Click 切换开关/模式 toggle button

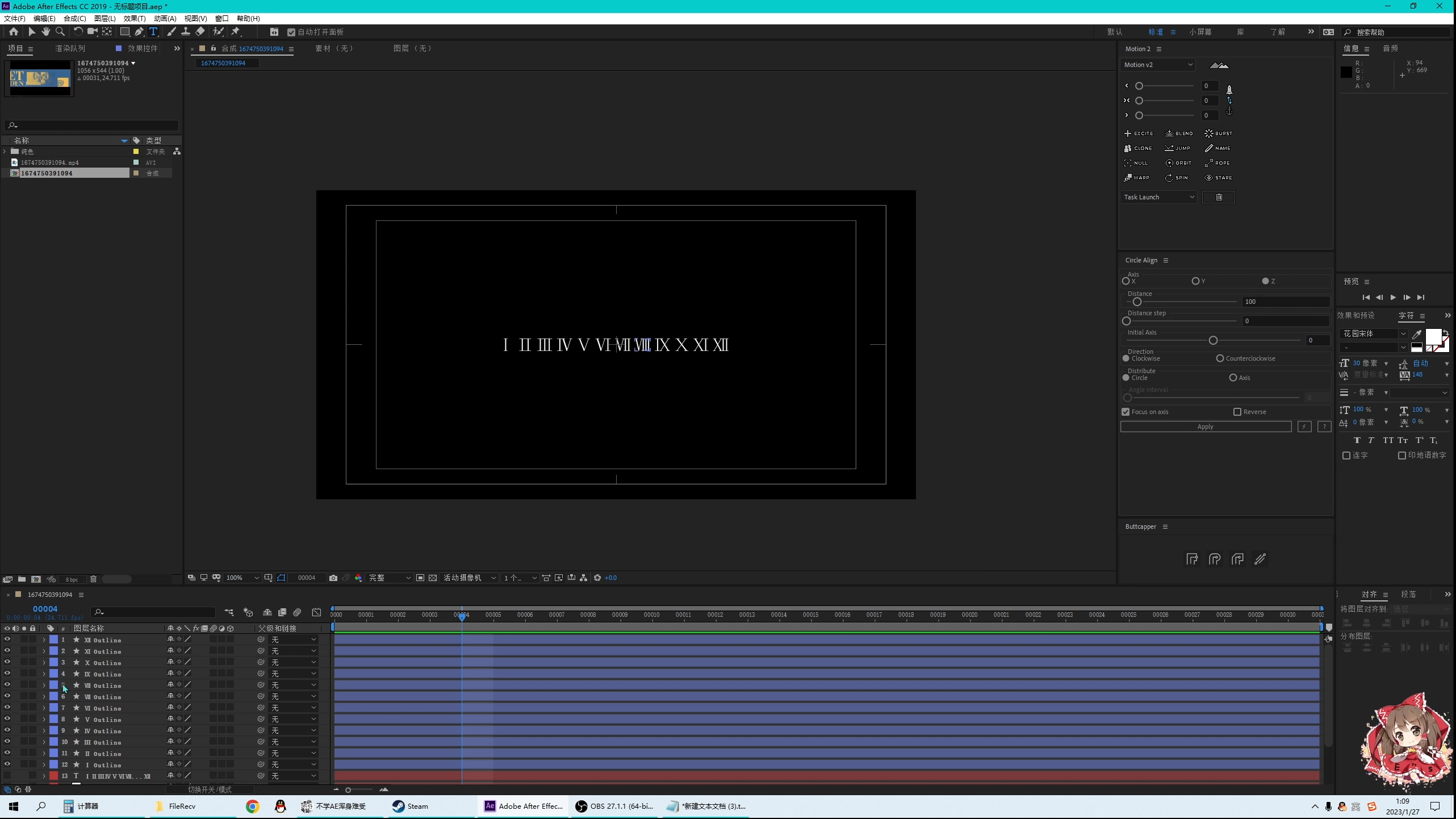[x=210, y=790]
